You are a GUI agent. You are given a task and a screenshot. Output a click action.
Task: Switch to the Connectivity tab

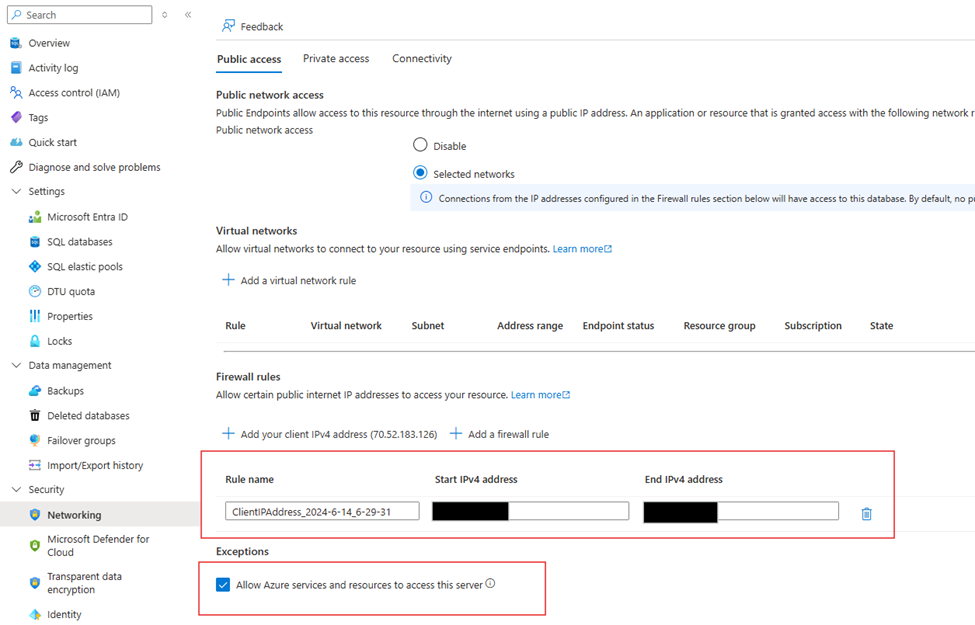coord(422,58)
